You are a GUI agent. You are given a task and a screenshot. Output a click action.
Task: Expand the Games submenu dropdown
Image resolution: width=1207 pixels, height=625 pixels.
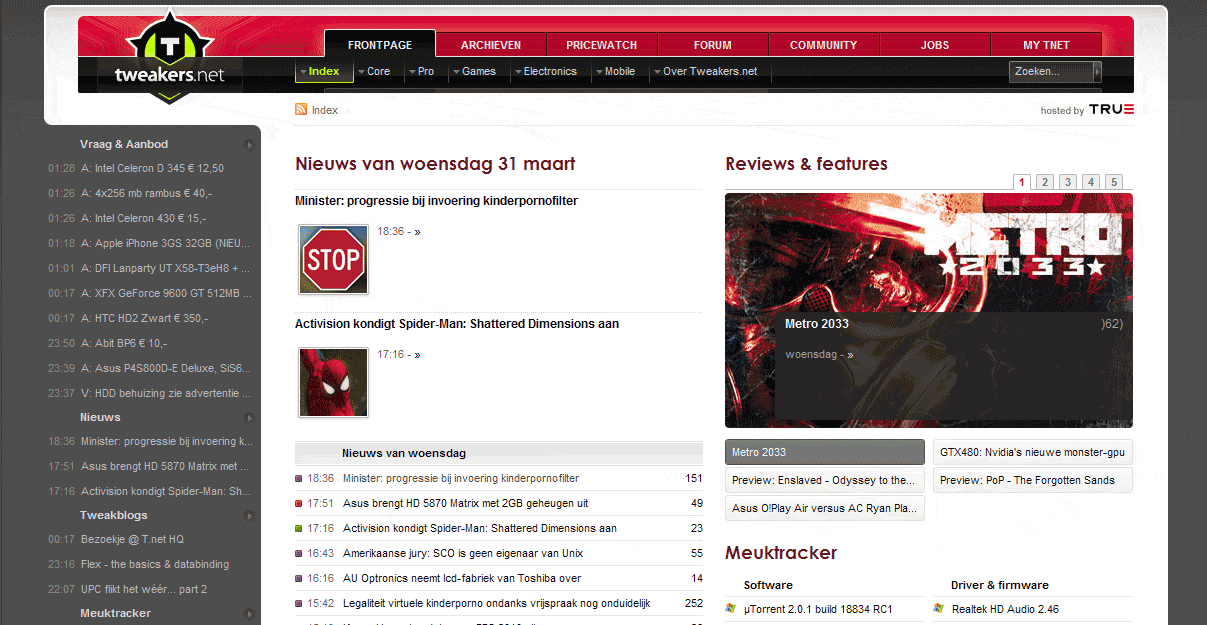point(456,72)
